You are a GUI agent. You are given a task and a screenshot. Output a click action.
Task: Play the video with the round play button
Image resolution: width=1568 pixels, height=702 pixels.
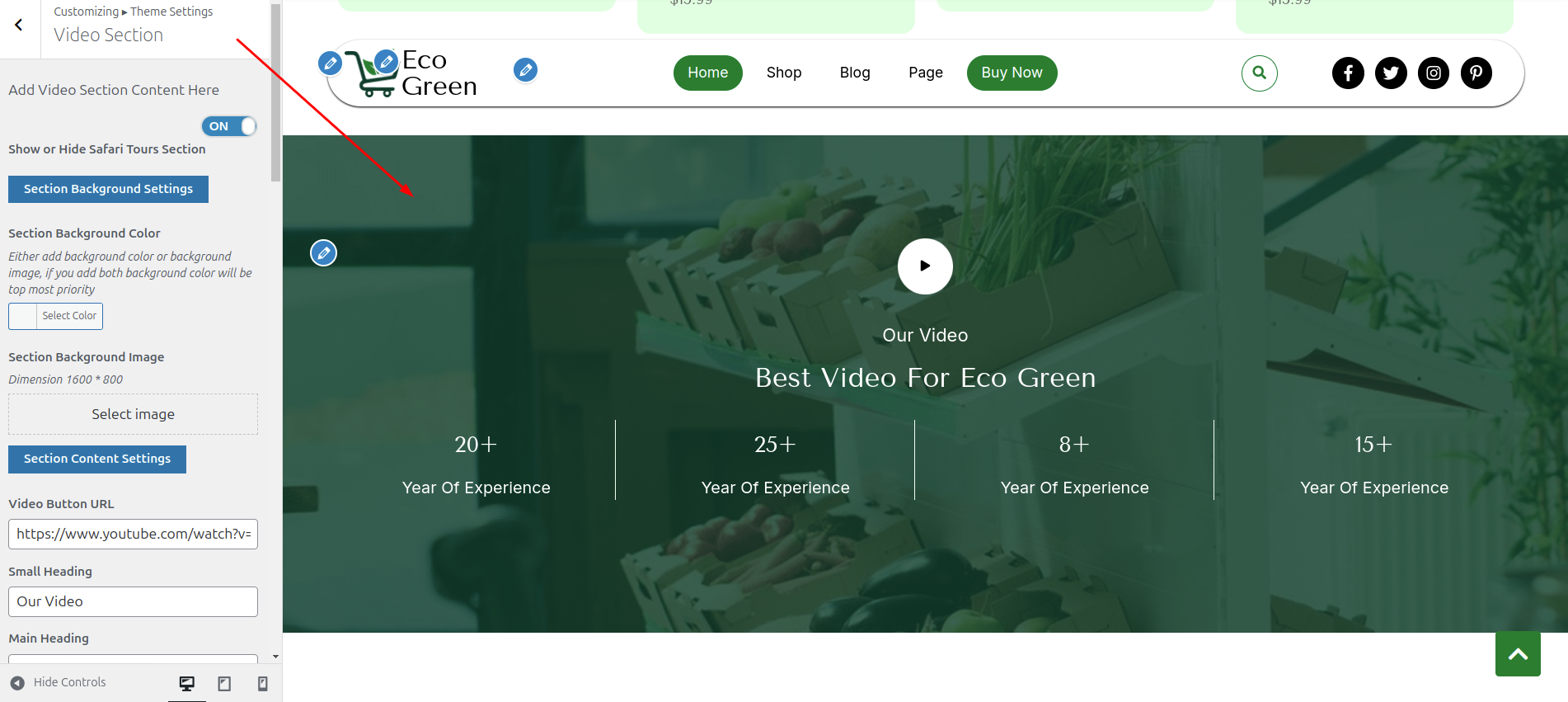[925, 266]
